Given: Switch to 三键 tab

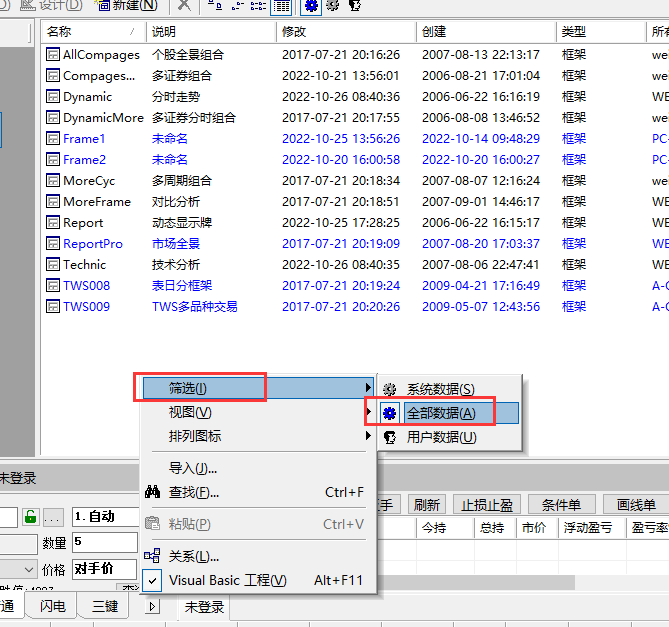Looking at the screenshot, I should [x=105, y=606].
